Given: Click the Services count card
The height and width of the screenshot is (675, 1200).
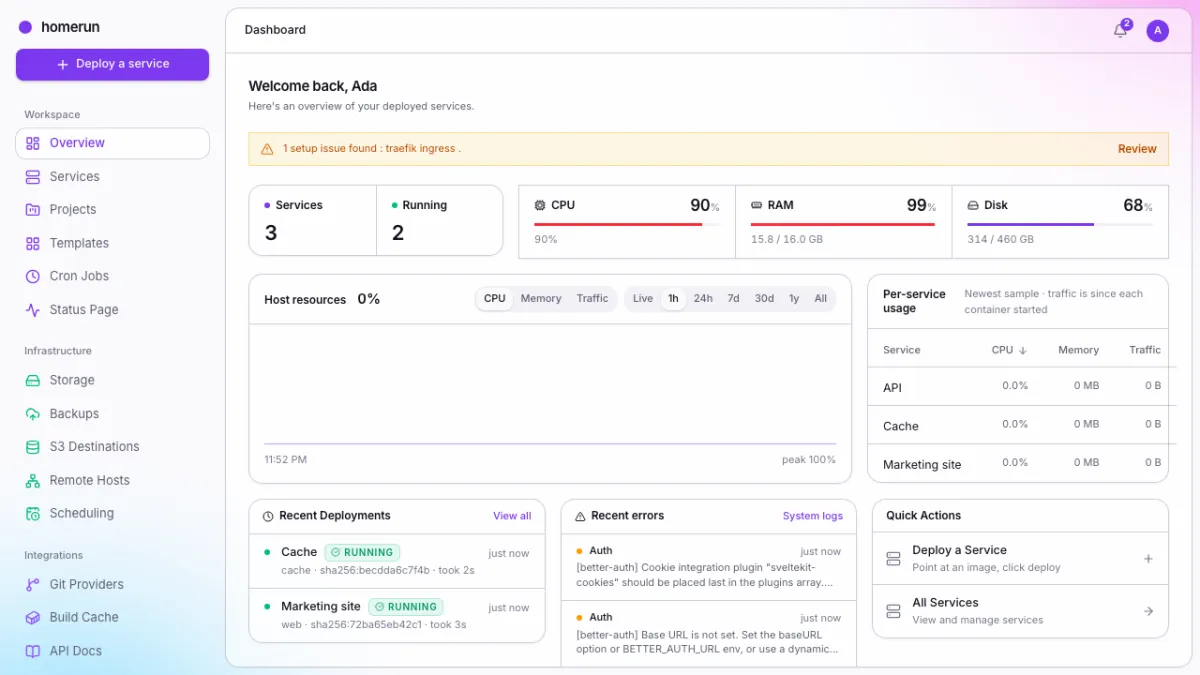Looking at the screenshot, I should [313, 220].
